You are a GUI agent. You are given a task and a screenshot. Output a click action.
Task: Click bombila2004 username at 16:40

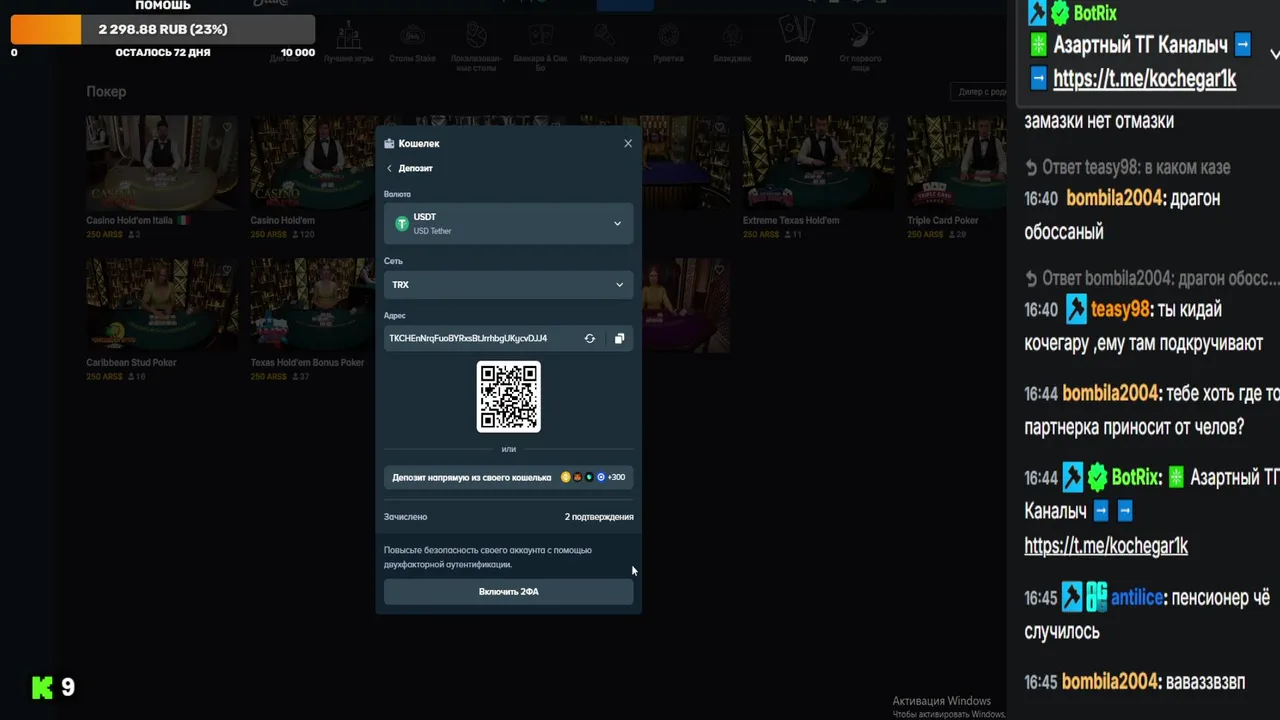[x=1114, y=198]
